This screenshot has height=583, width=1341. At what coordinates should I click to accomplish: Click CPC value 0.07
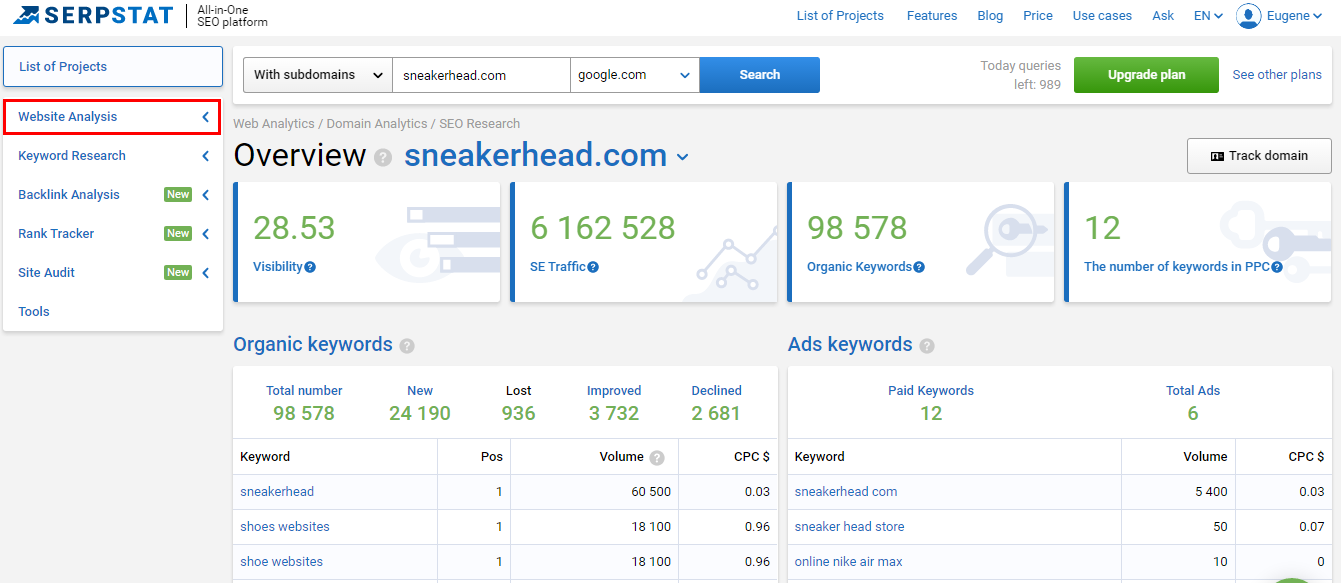(x=1312, y=527)
